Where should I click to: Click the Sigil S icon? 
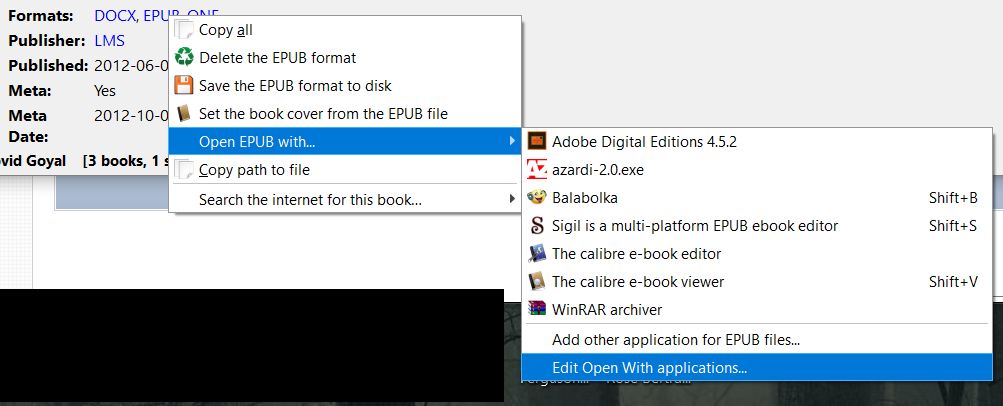tap(537, 226)
